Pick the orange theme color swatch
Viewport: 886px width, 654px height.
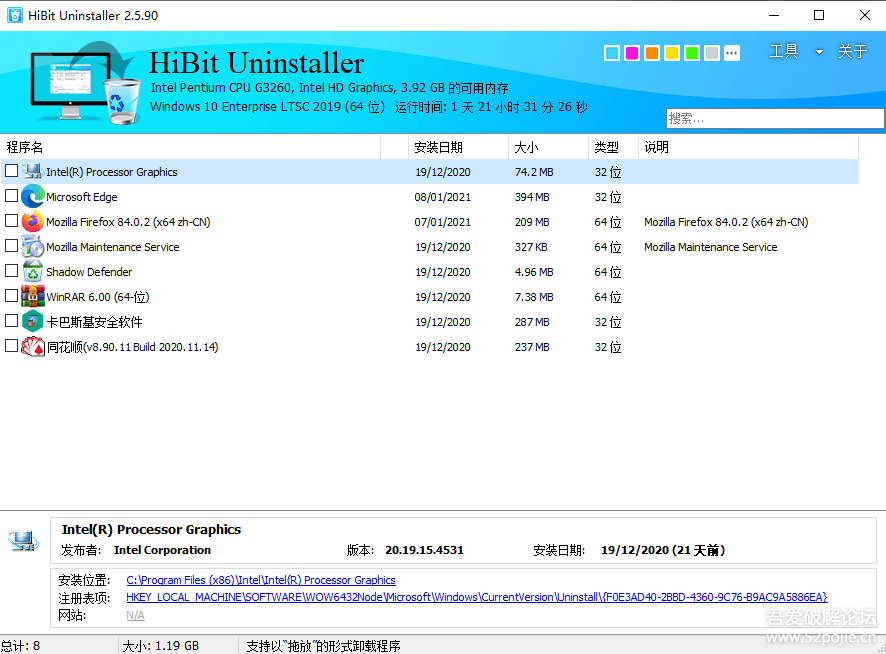click(652, 53)
